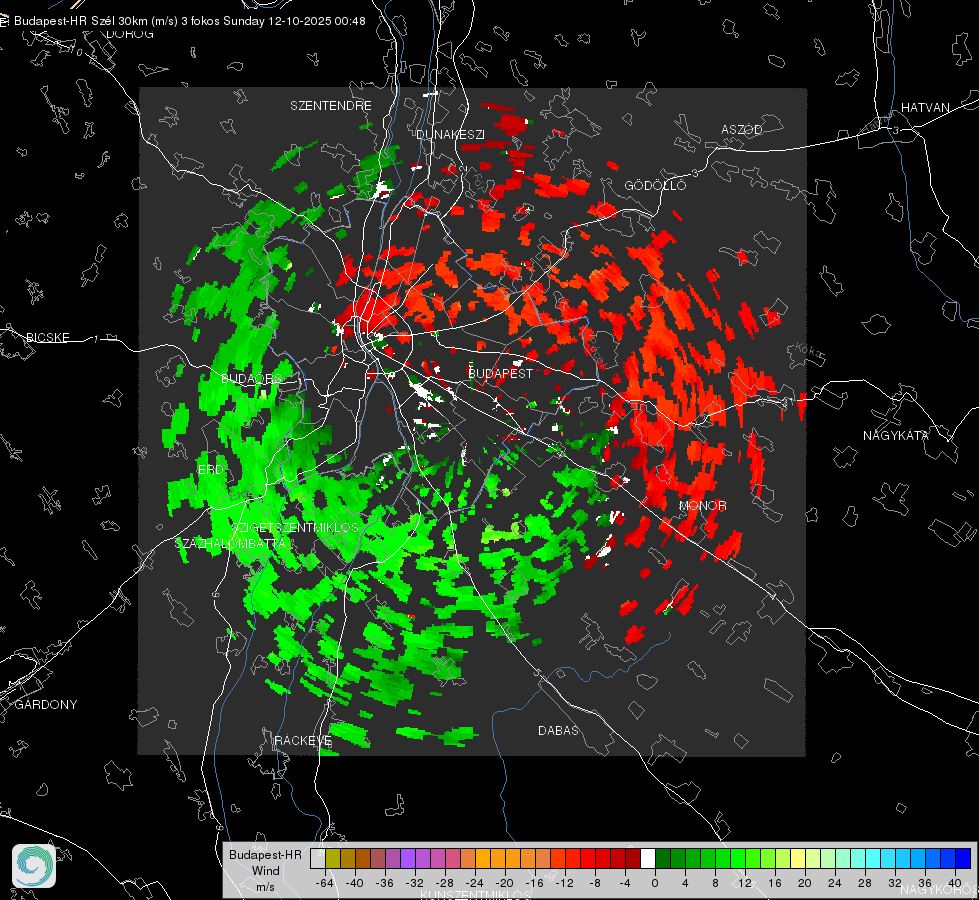This screenshot has width=979, height=900.
Task: Click the DABAS town label
Action: pyautogui.click(x=558, y=731)
